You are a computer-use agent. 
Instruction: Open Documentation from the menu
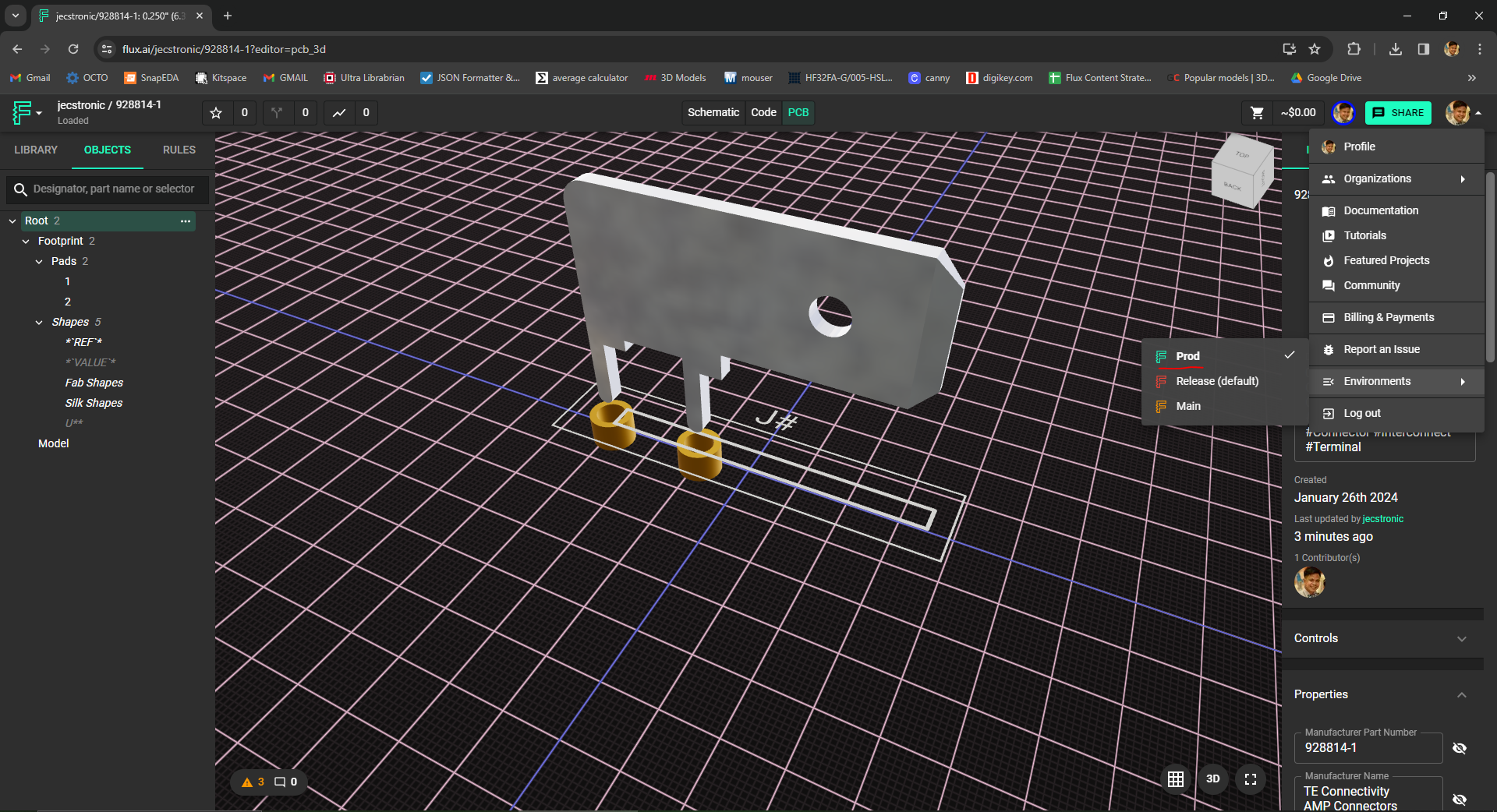pyautogui.click(x=1396, y=210)
